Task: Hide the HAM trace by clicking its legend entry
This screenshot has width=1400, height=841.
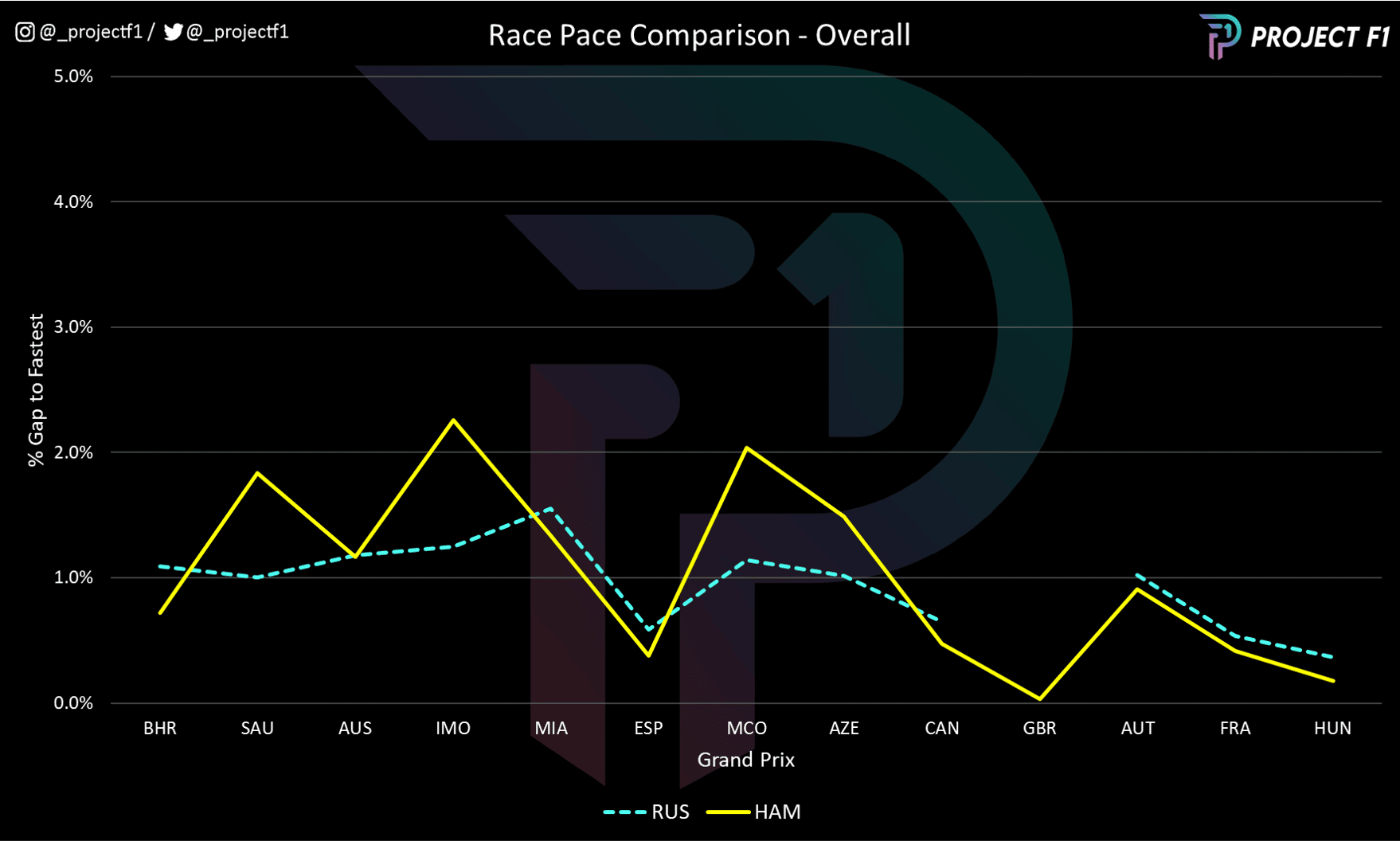Action: coord(776,812)
